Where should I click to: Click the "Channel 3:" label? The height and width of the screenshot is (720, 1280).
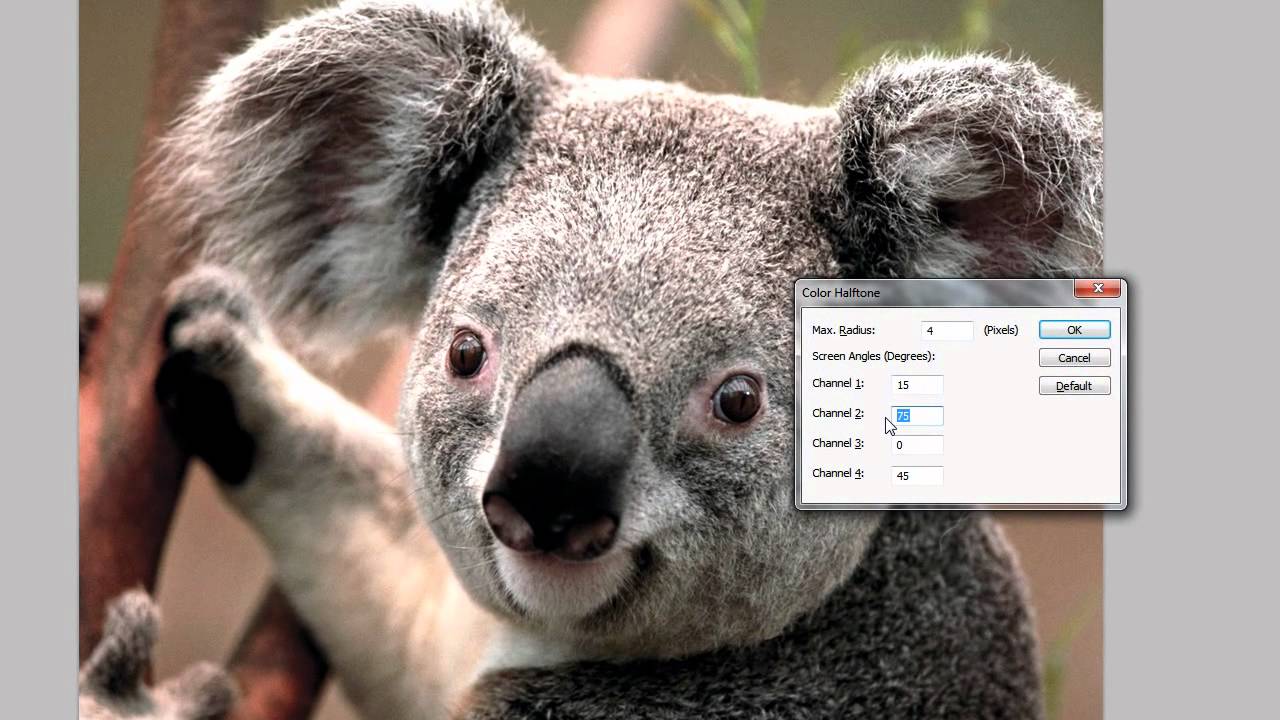837,444
